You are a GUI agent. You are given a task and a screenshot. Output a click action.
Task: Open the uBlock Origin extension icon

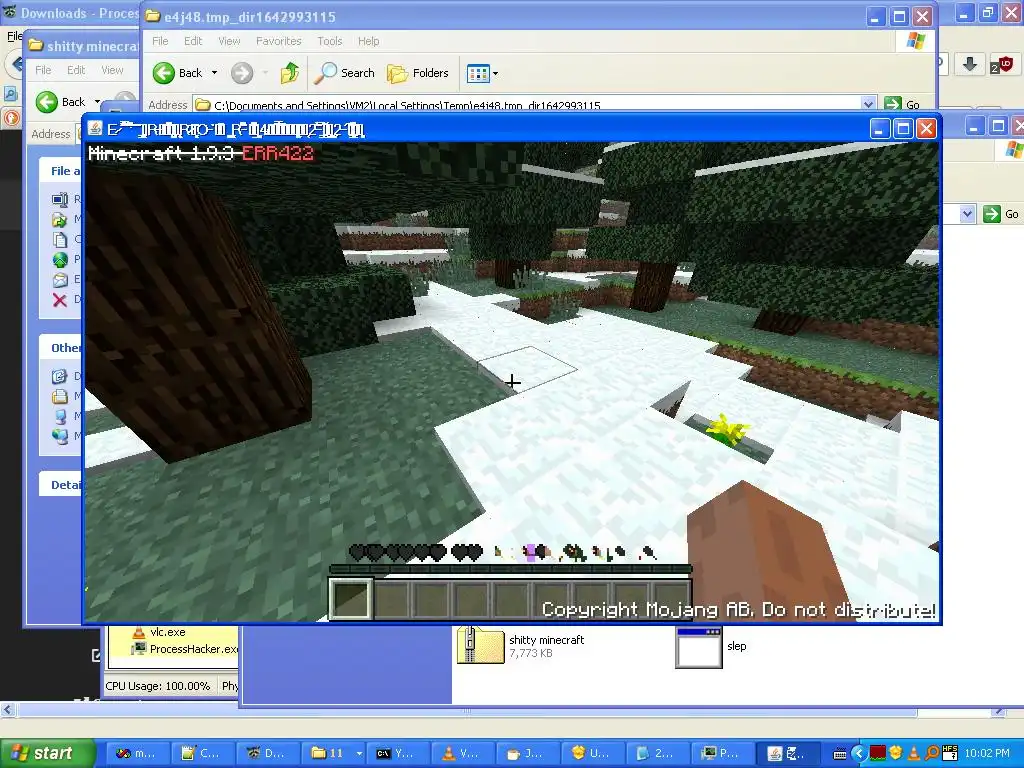1001,64
